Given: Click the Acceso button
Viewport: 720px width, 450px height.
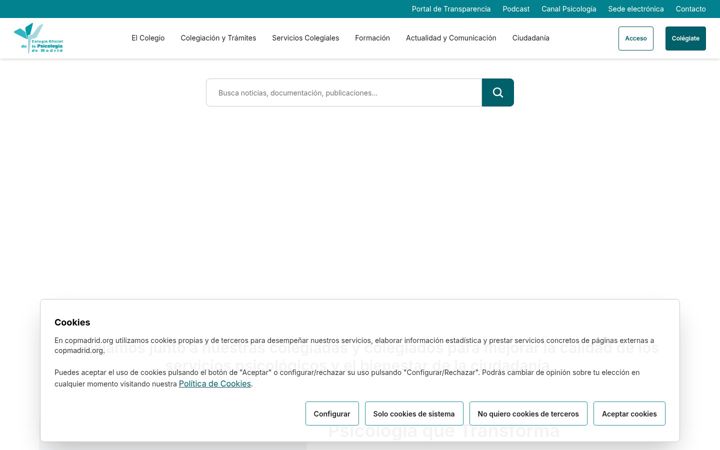Looking at the screenshot, I should 636,38.
